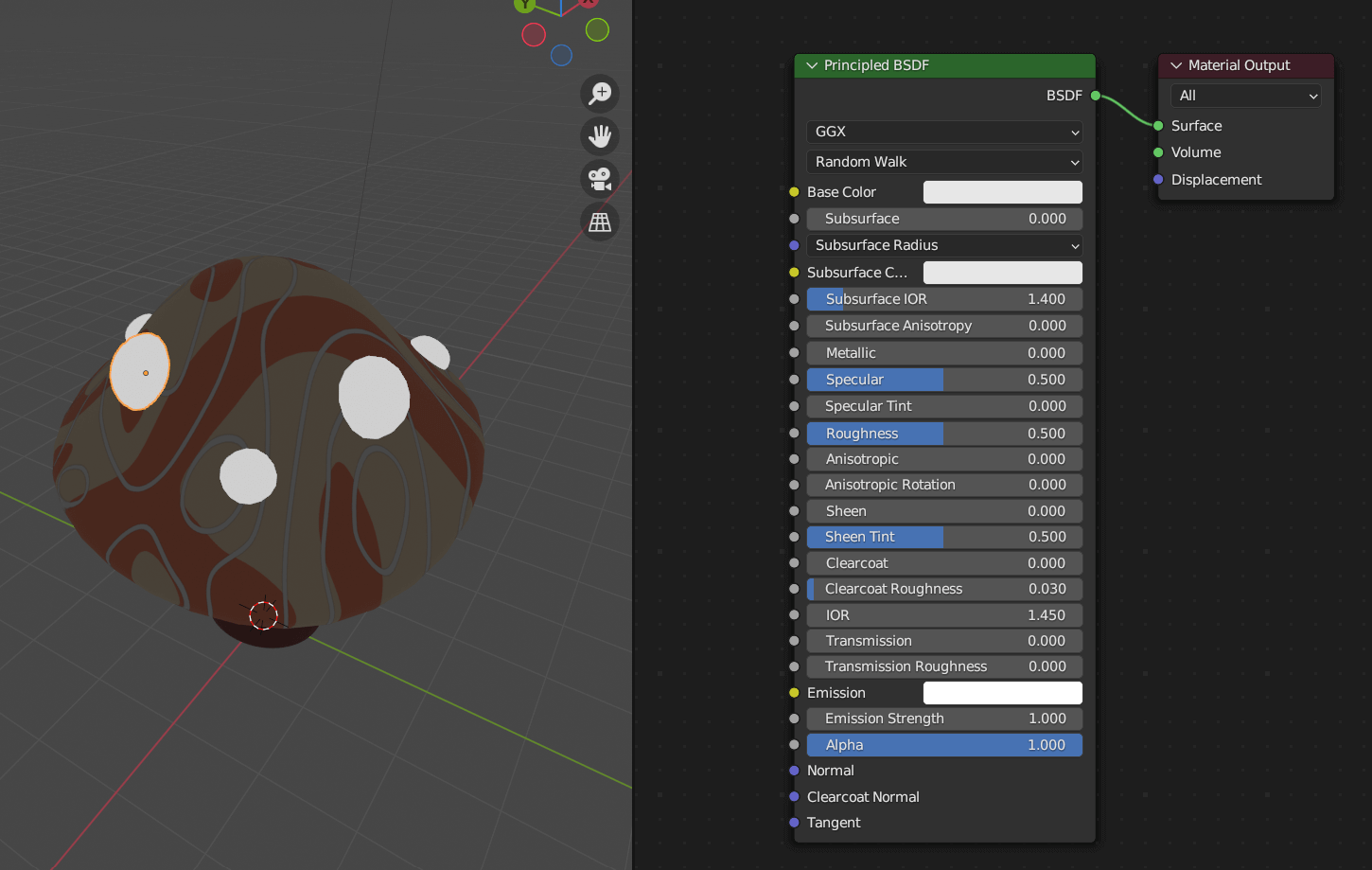Select the pan hand viewport icon
1372x870 pixels.
(600, 136)
